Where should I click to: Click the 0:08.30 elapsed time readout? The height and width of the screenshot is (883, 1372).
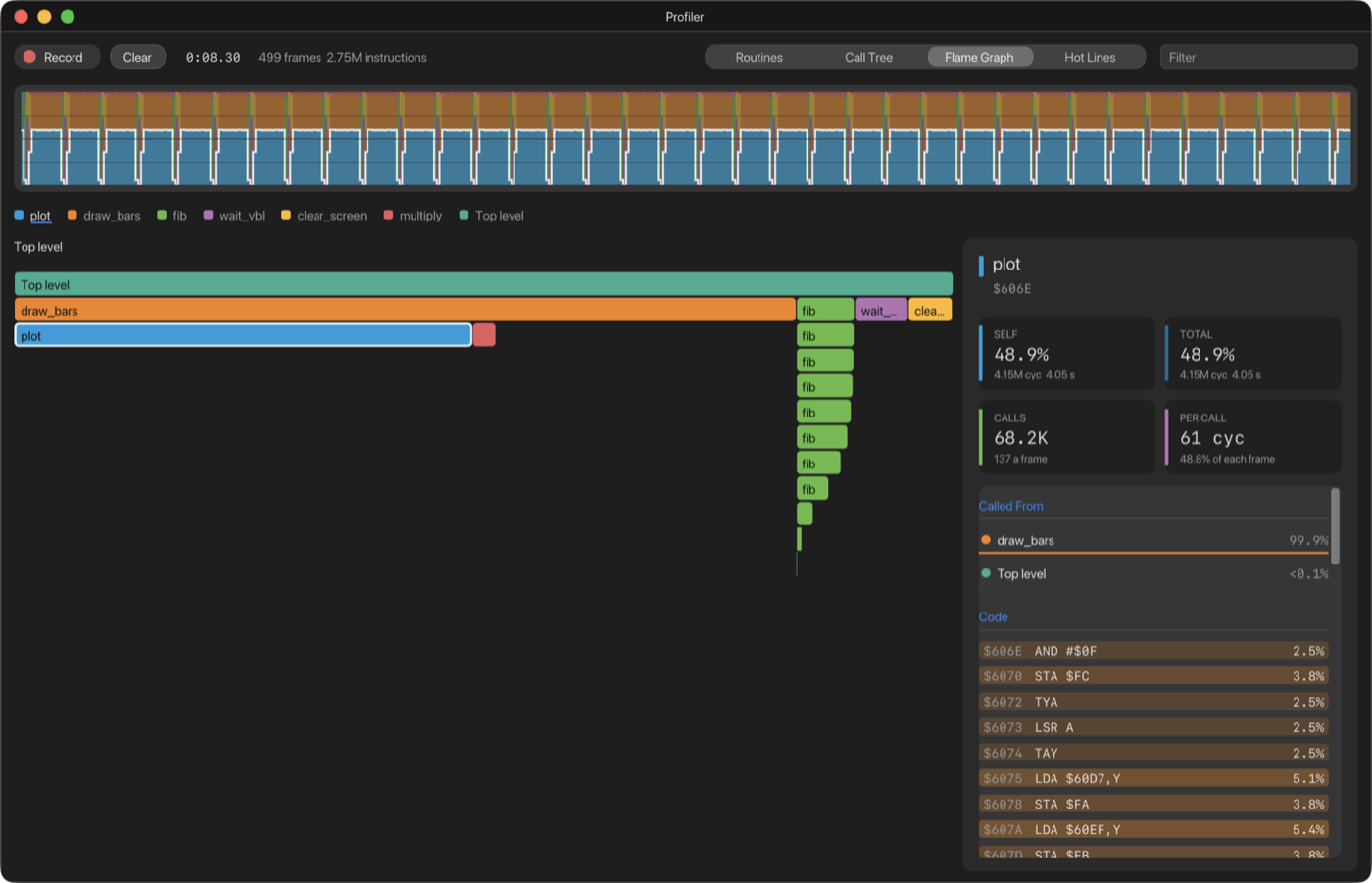pos(214,58)
